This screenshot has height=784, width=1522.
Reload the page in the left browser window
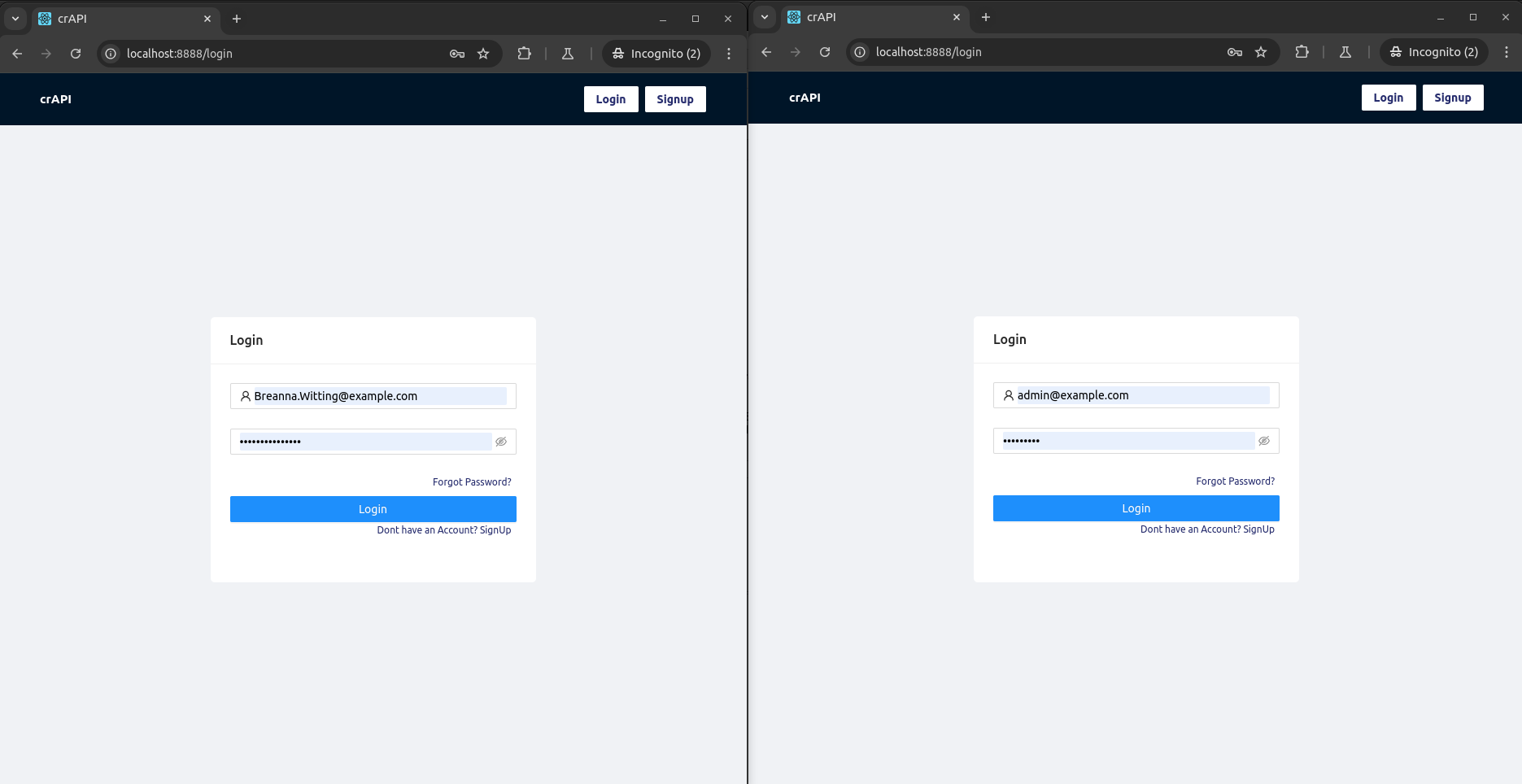pos(76,54)
